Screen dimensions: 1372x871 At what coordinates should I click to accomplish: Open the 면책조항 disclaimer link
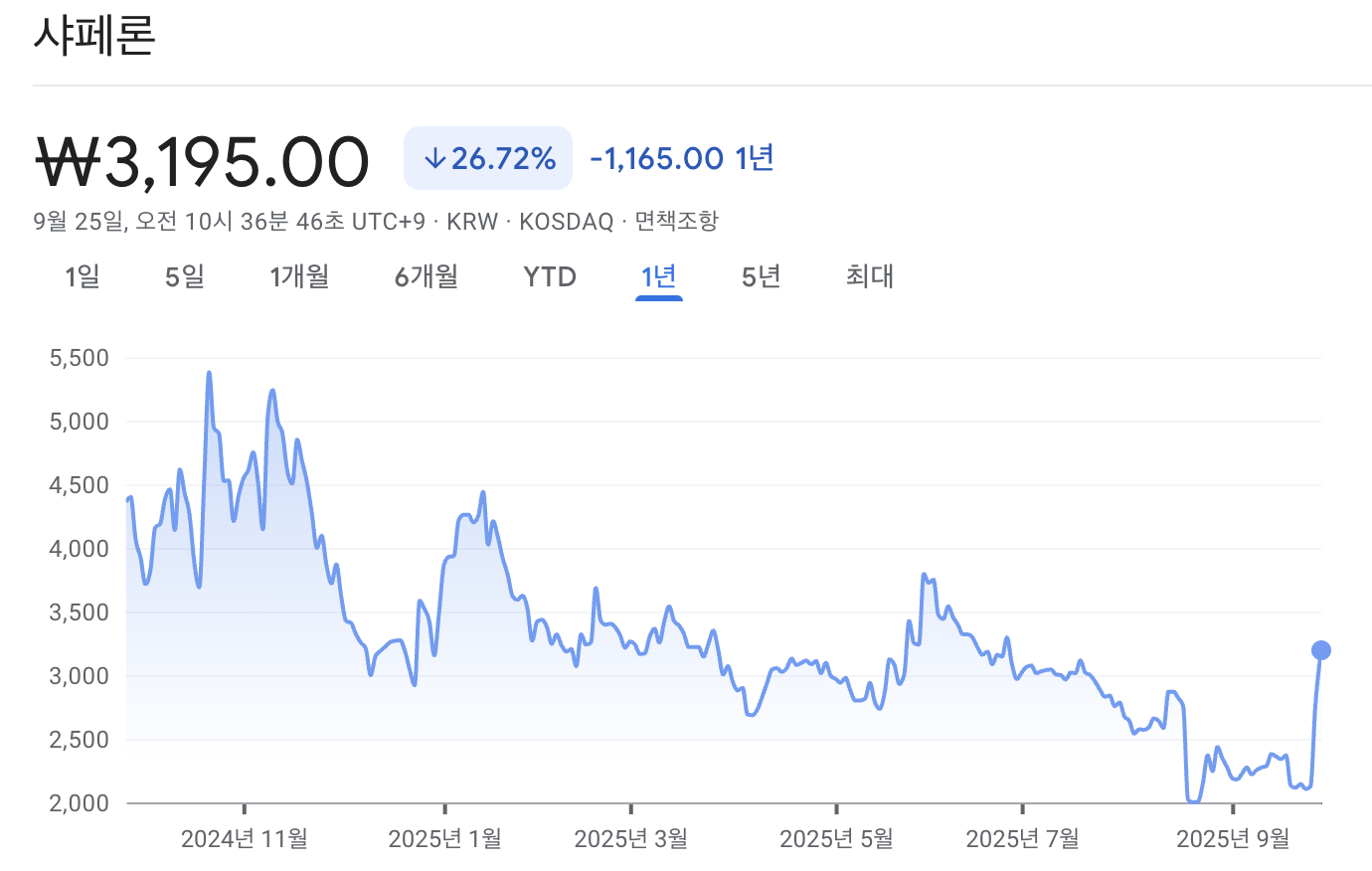[x=675, y=221]
